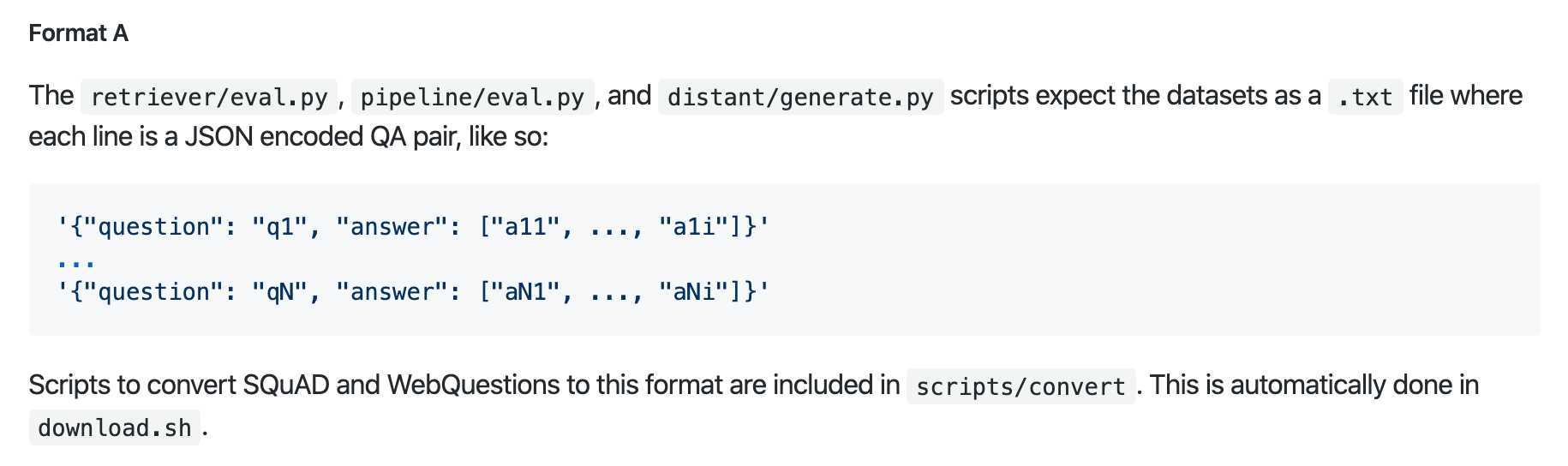The image size is (1568, 466).
Task: Click the download.sh code reference
Action: tap(115, 427)
